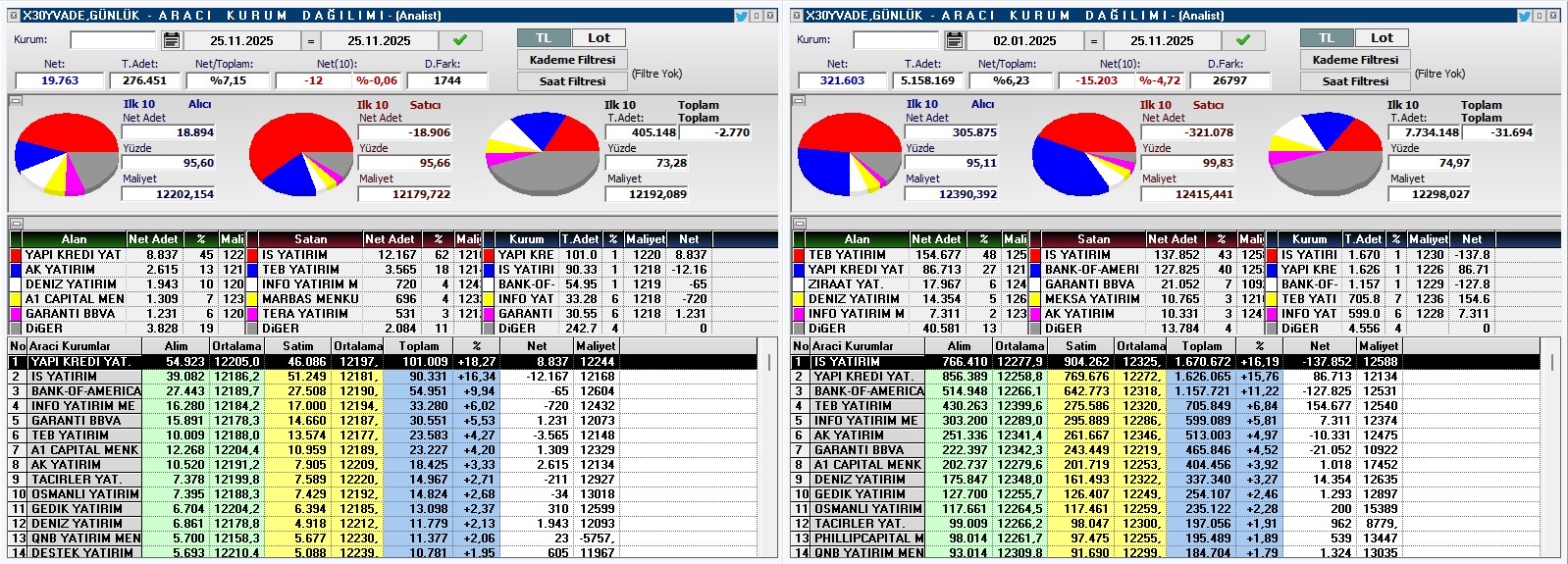This screenshot has width=1568, height=564.
Task: Collapse the pie chart section in the right window
Action: point(799,100)
